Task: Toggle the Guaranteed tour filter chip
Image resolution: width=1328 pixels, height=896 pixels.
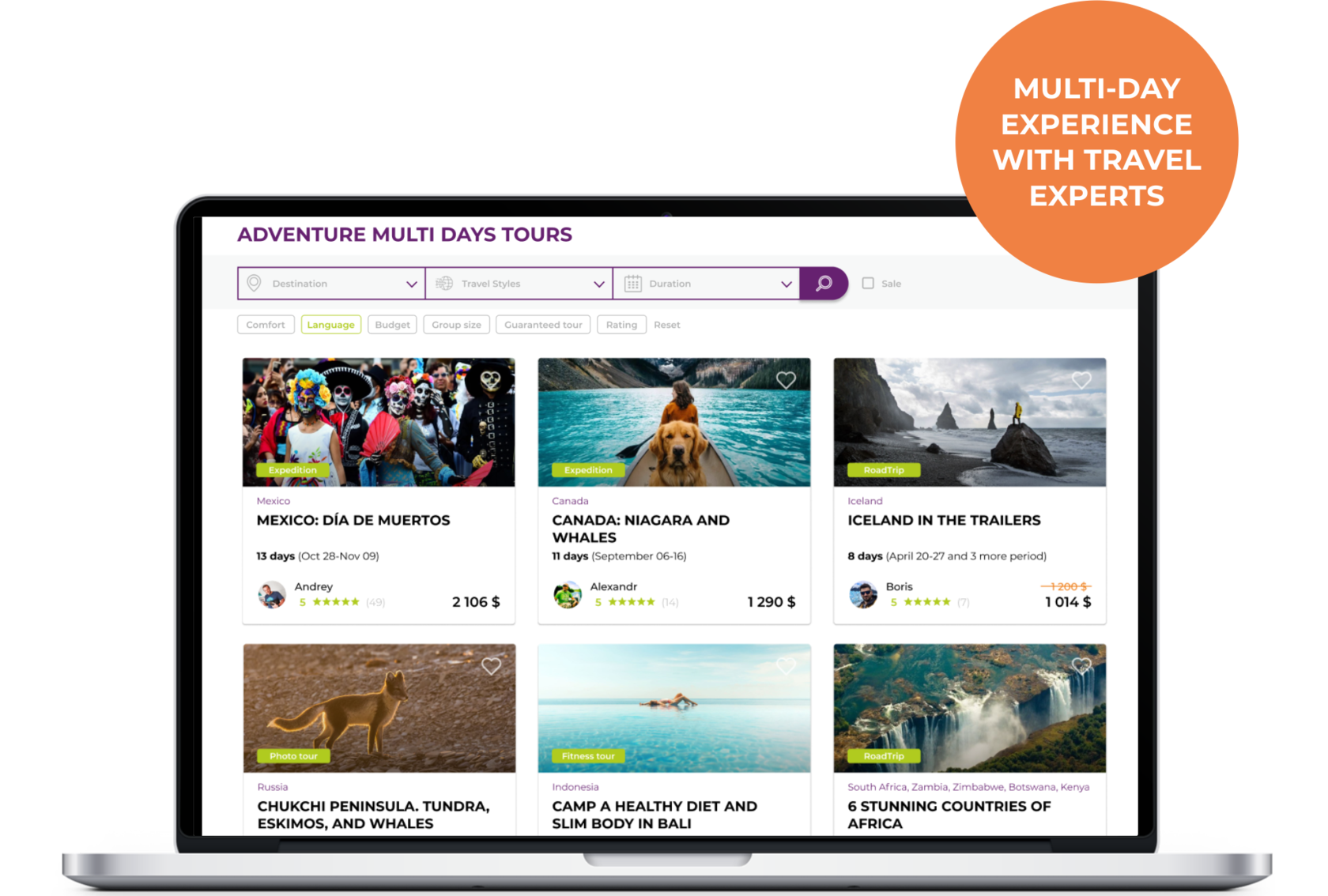Action: tap(543, 325)
